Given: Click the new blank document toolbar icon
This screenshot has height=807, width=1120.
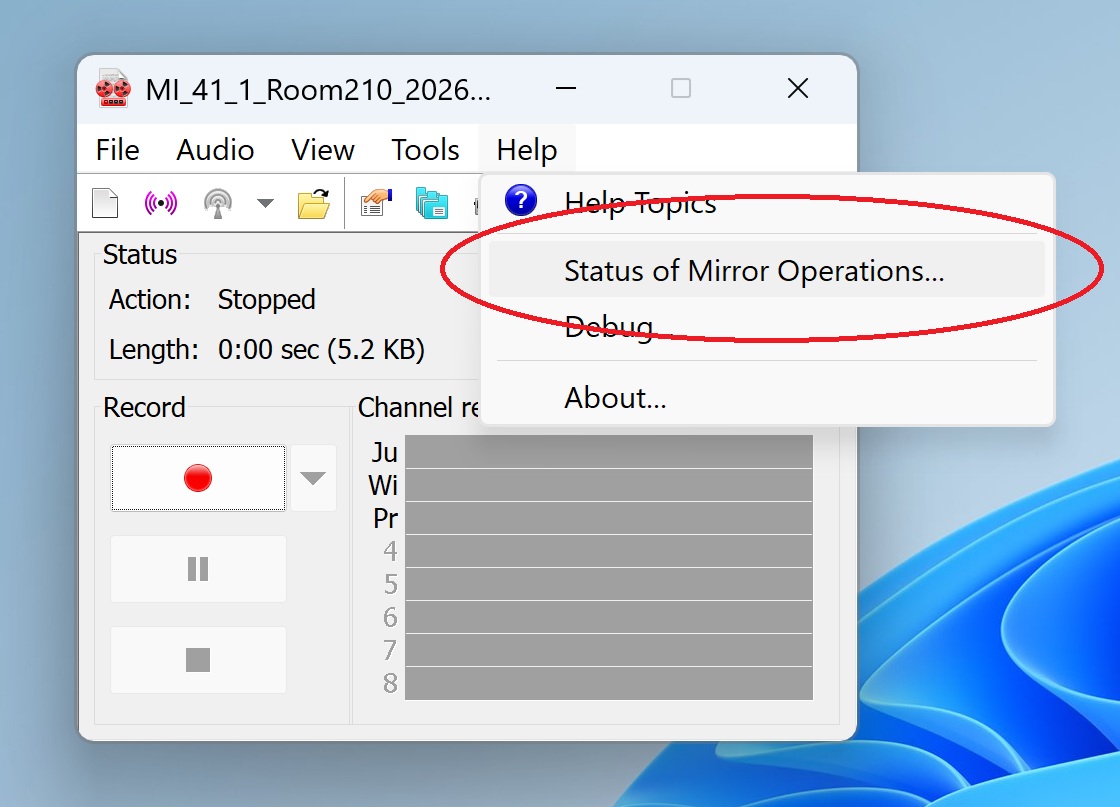Looking at the screenshot, I should point(105,203).
